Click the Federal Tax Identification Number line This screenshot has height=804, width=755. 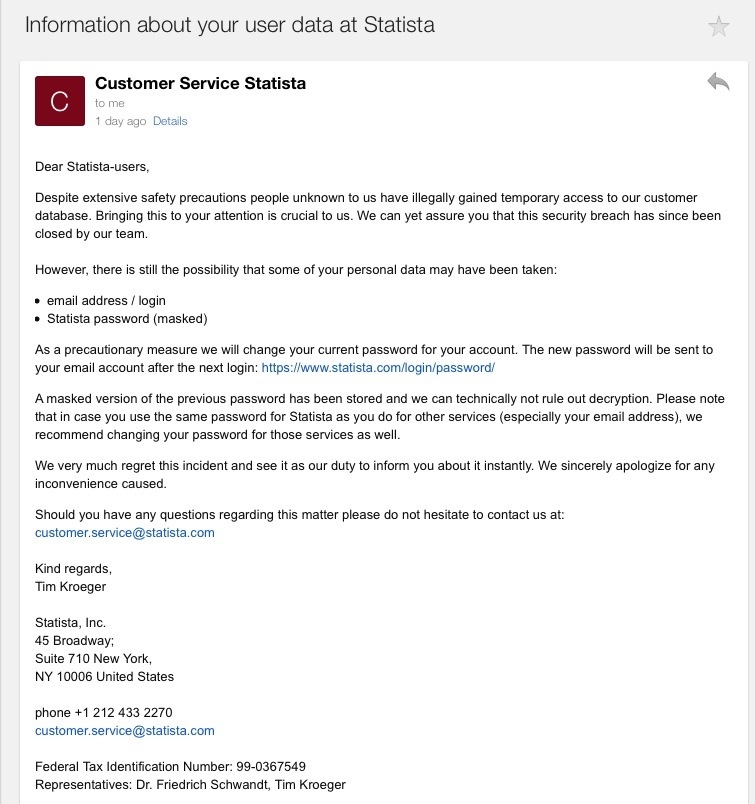coord(170,766)
